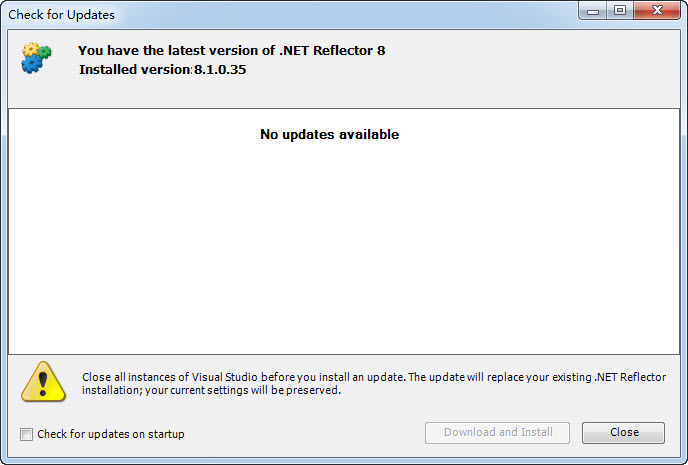This screenshot has width=688, height=465.
Task: Click the 'Check for Updates' title bar text
Action: pyautogui.click(x=61, y=15)
